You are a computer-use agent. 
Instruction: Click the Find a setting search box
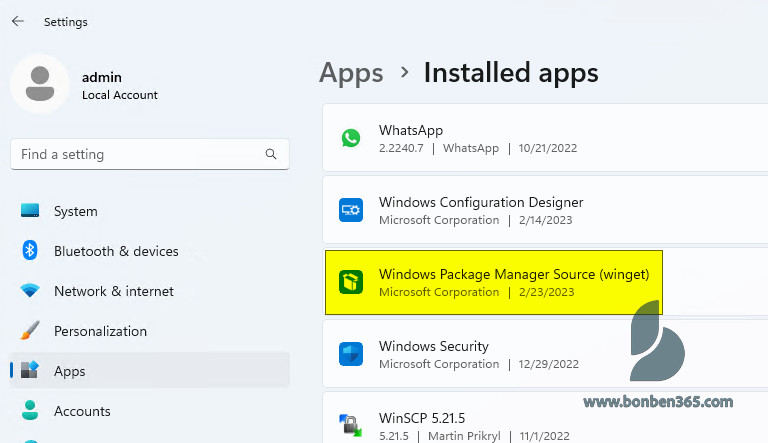pos(150,154)
